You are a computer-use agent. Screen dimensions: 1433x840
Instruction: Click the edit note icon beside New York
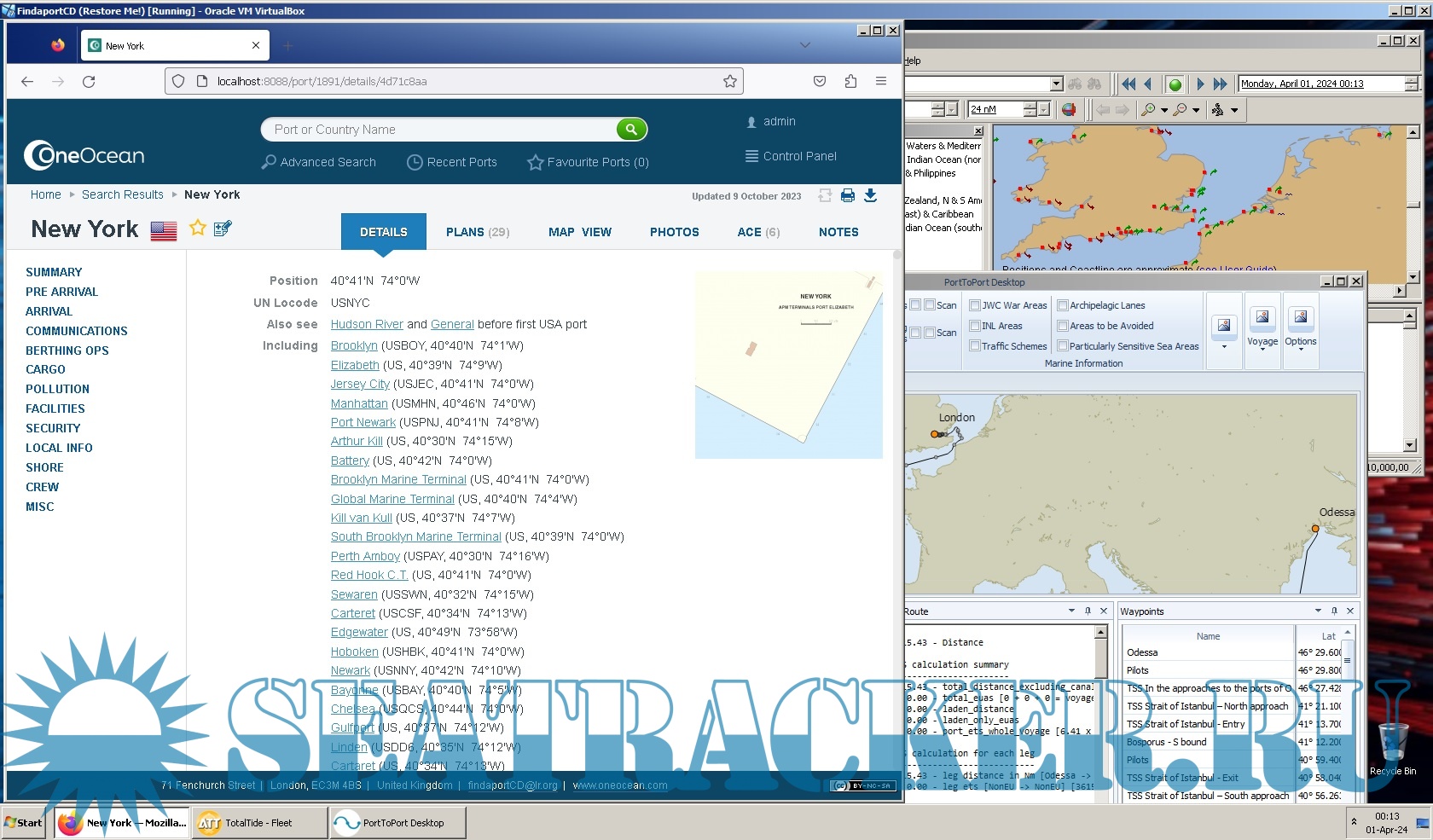[223, 229]
